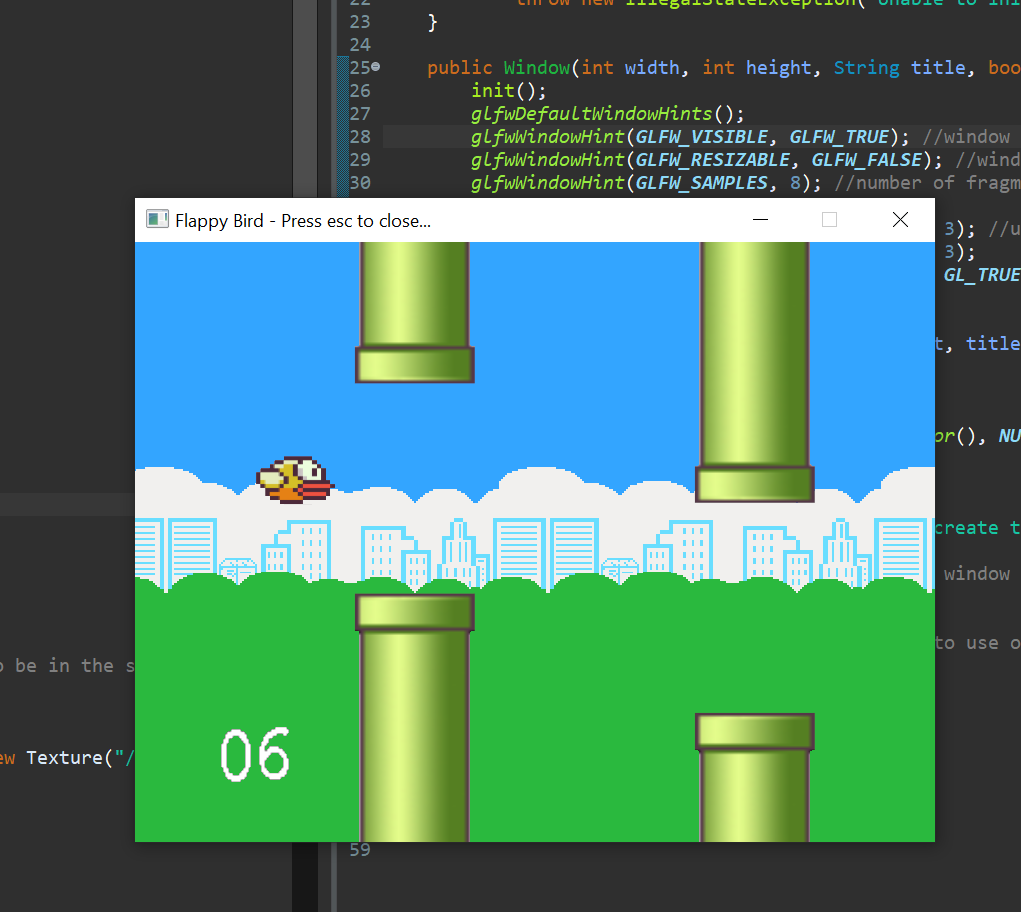Maximize the Flappy Bird game window
The image size is (1021, 912).
coord(829,219)
